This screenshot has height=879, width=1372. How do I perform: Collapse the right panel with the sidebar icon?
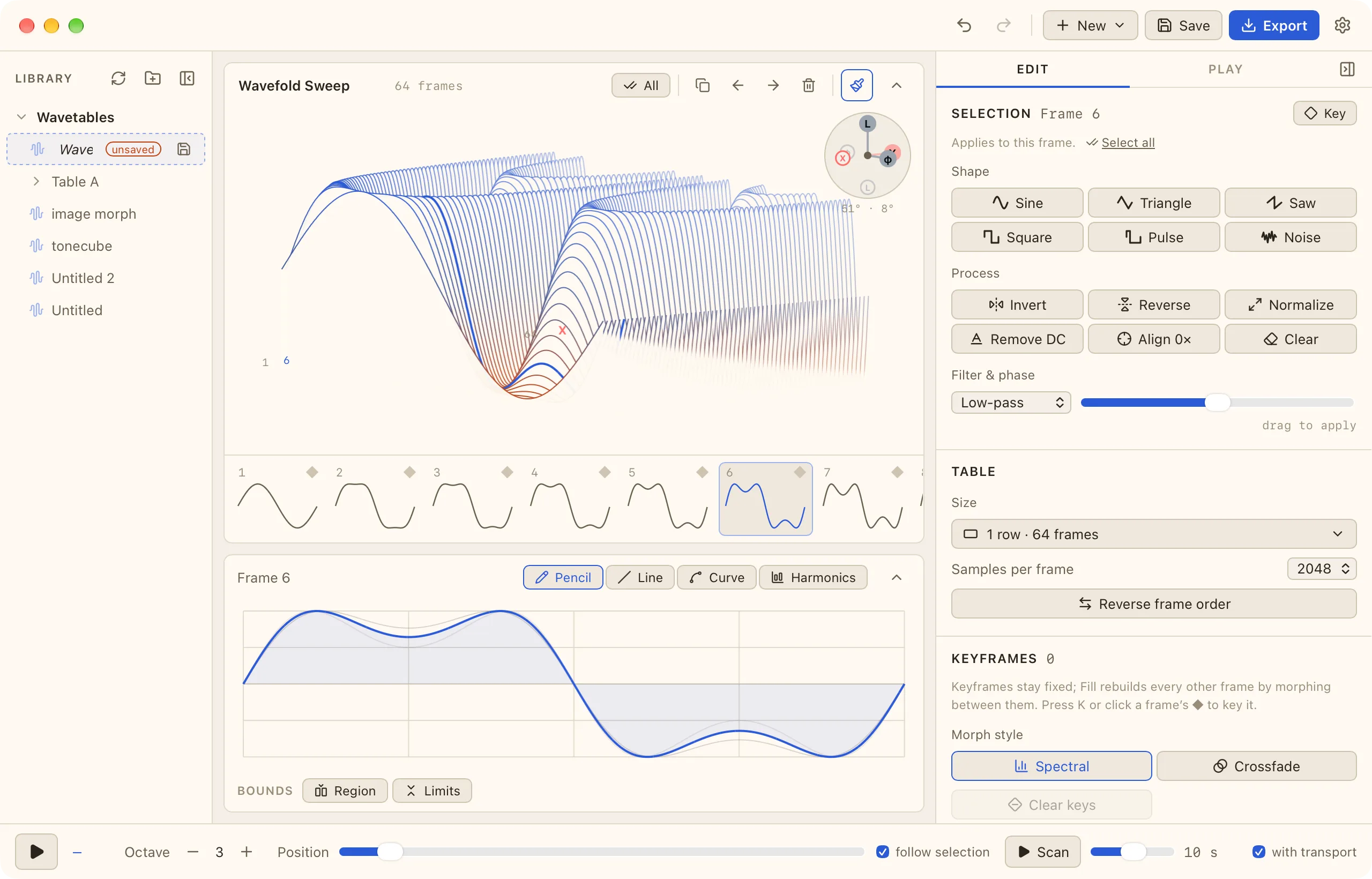(1347, 69)
